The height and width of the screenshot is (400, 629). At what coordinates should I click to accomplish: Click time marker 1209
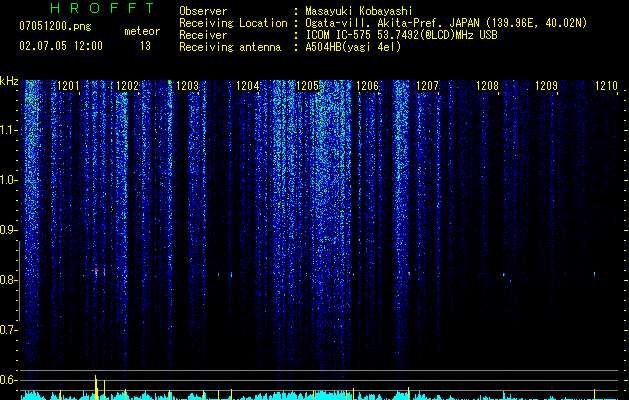tap(547, 86)
